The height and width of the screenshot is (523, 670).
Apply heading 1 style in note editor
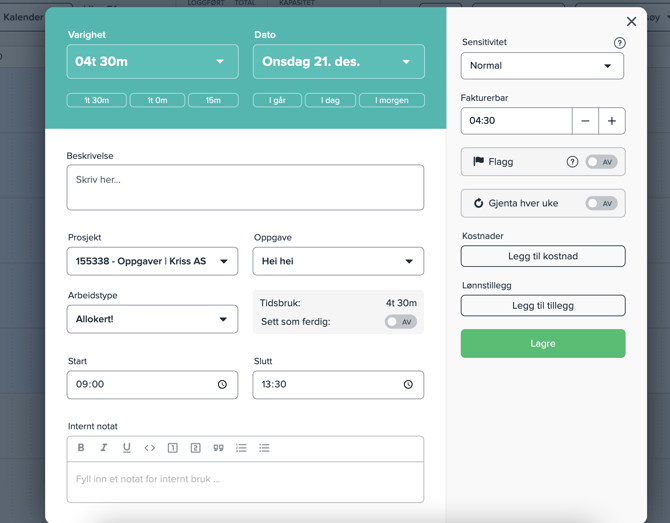173,448
